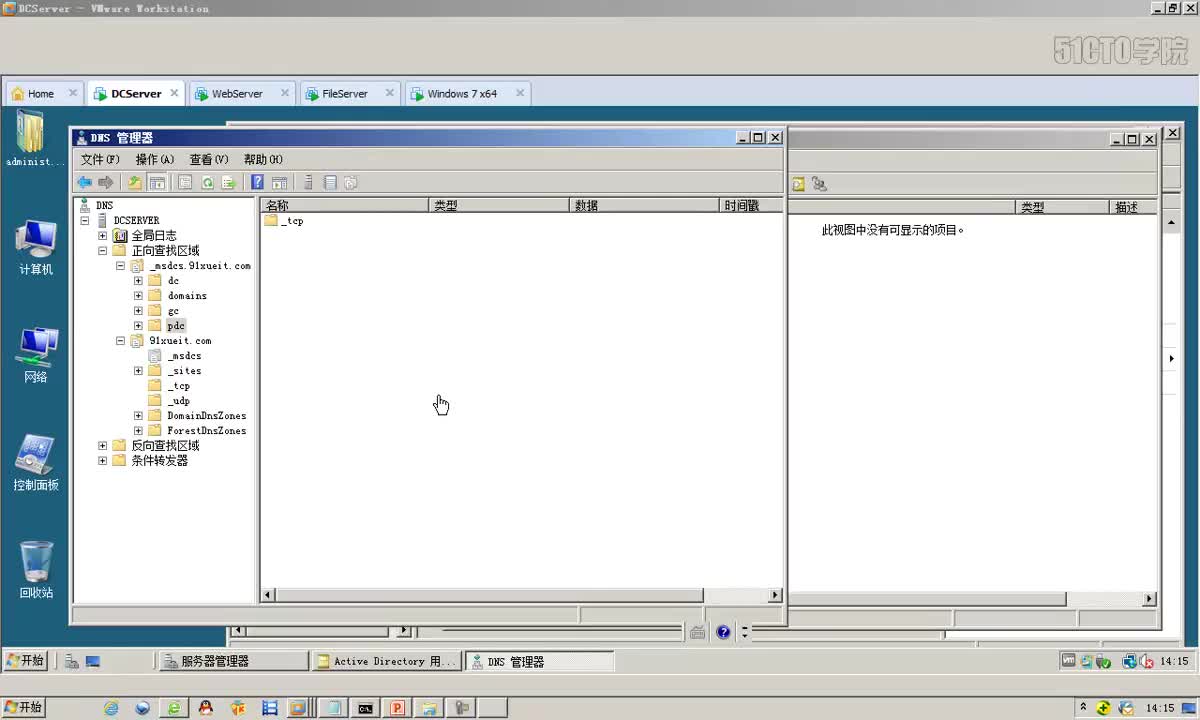The image size is (1200, 720).
Task: Open the QQ penguin icon in host taskbar
Action: (x=206, y=708)
